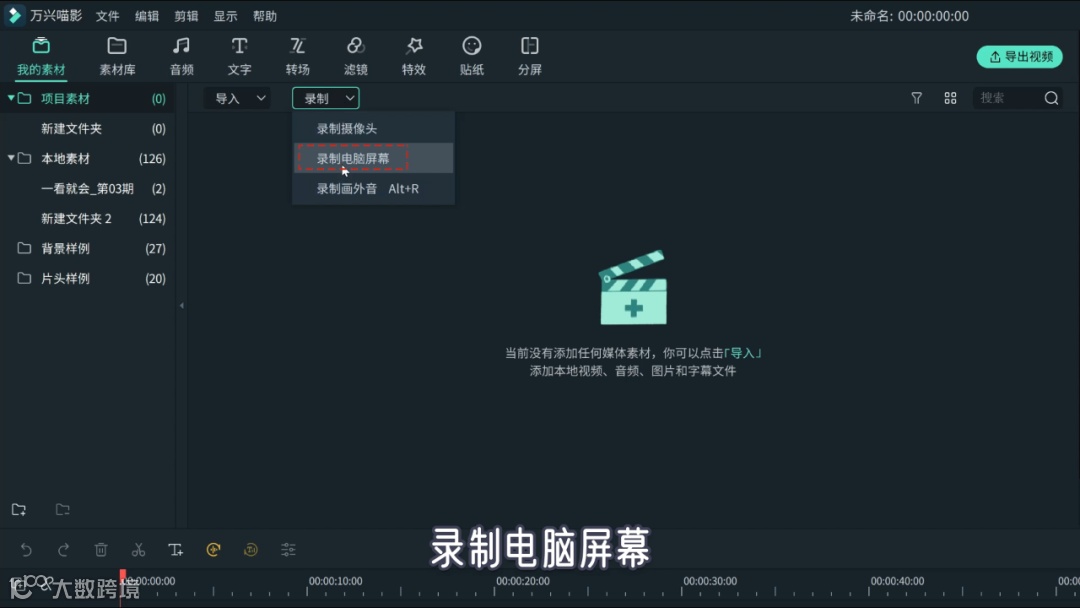Click the grid view layout icon

(x=950, y=98)
